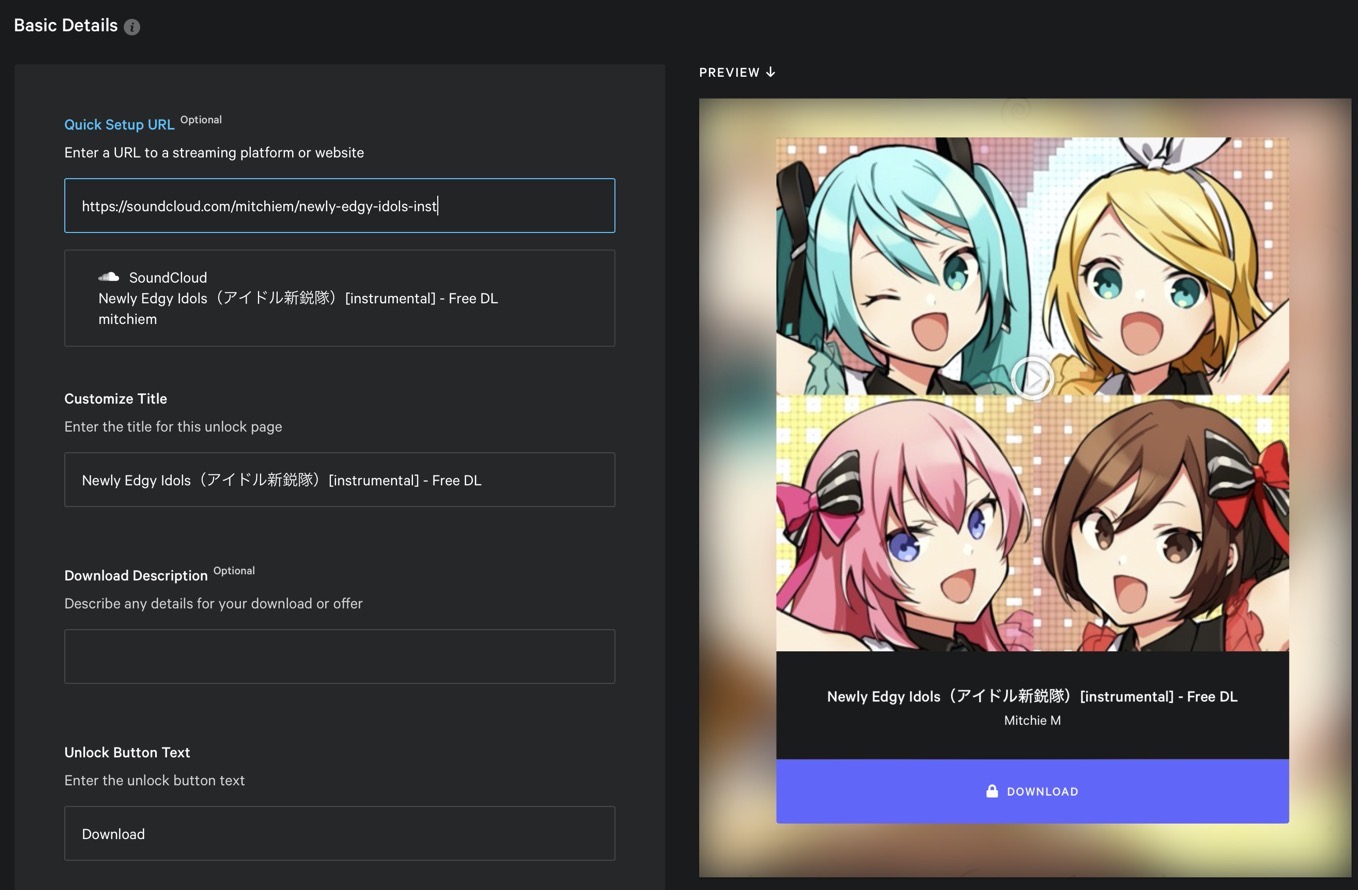The height and width of the screenshot is (890, 1358).
Task: Click the PREVIEW down arrow
Action: pyautogui.click(x=770, y=72)
